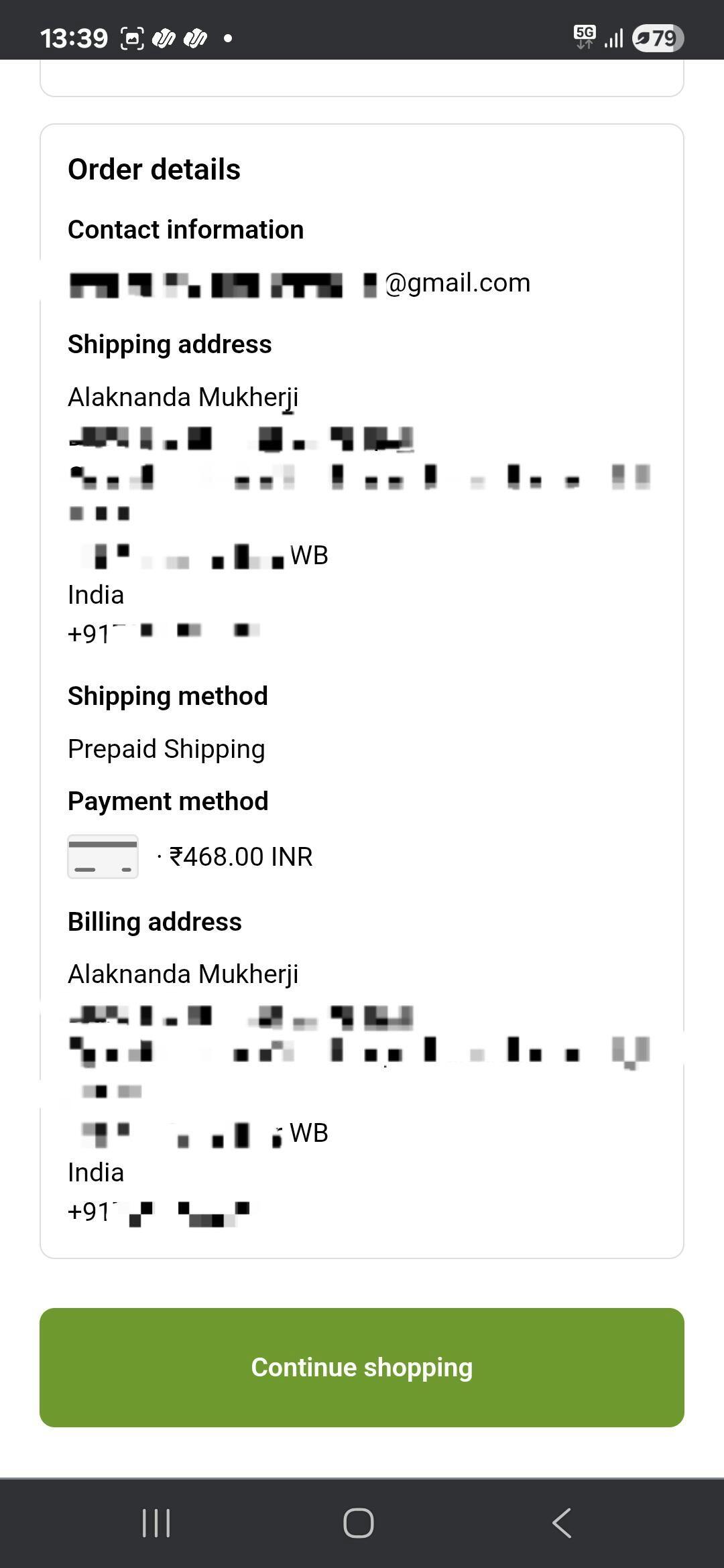Tap the first app notification icon
The image size is (724, 1568).
(x=164, y=38)
